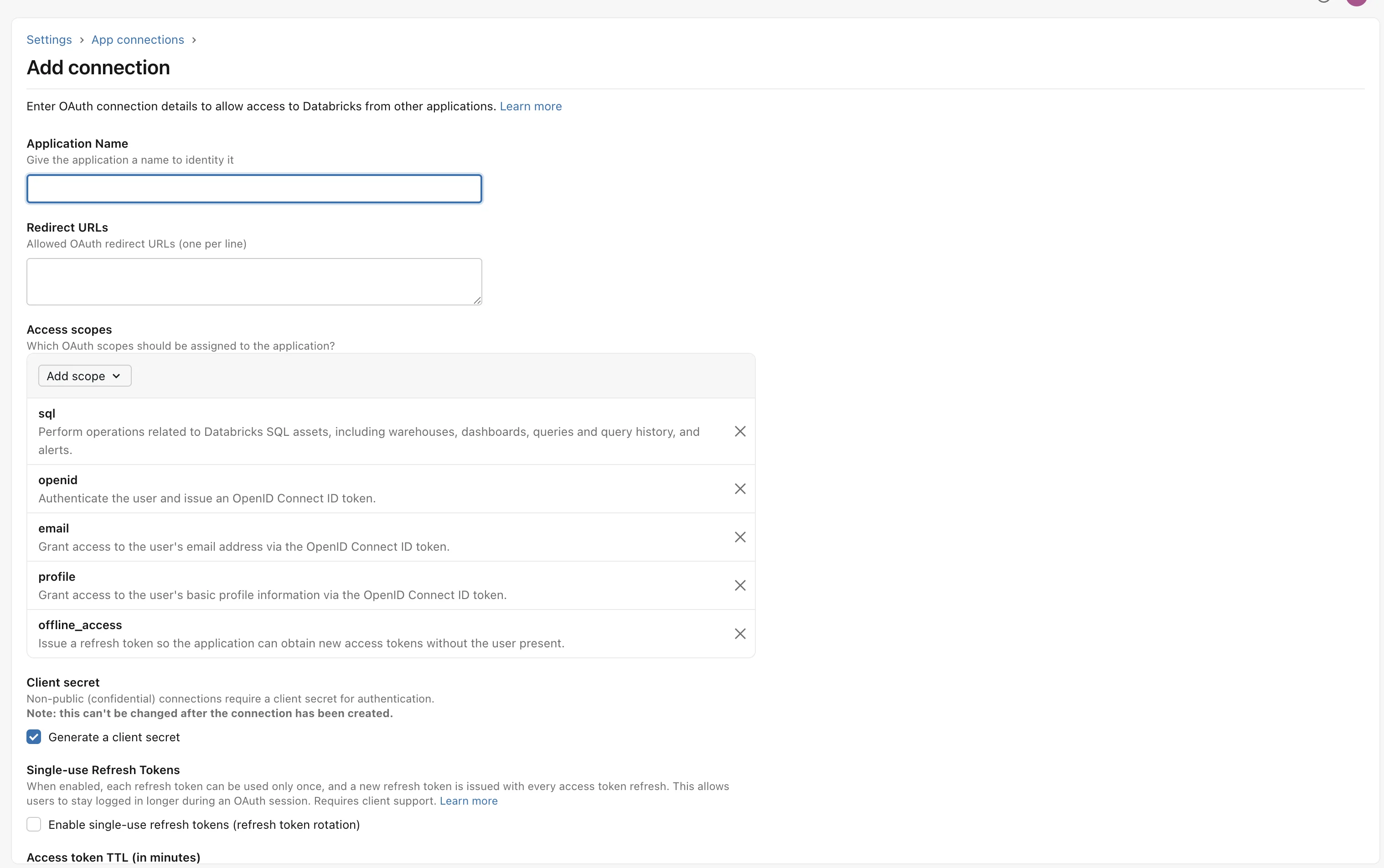1384x868 pixels.
Task: Click the chevron after App connections breadcrumb
Action: point(194,40)
